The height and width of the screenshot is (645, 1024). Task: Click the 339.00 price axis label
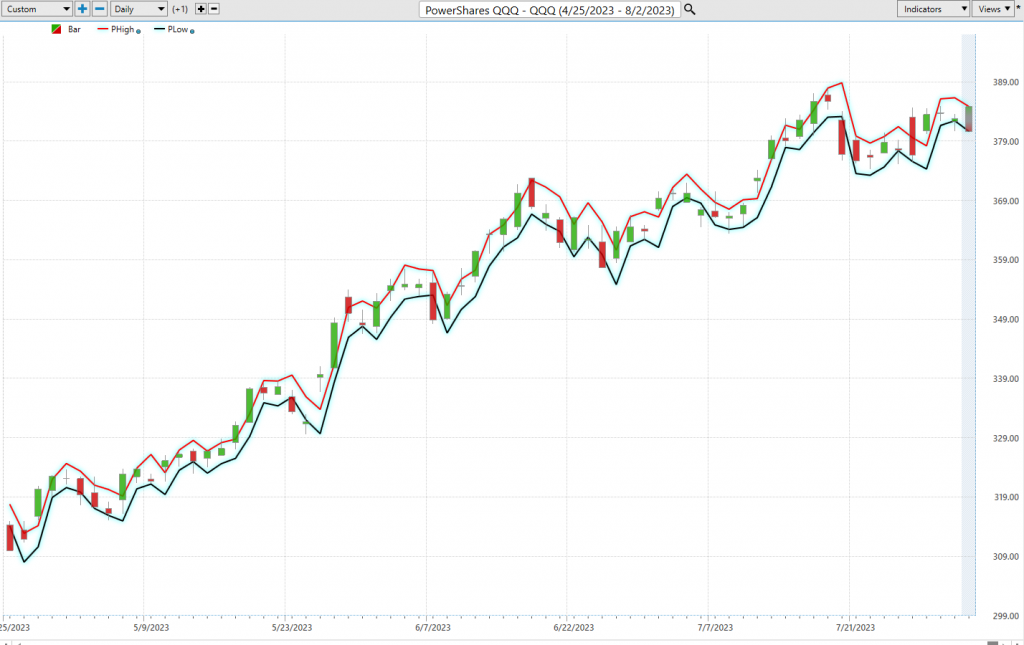pyautogui.click(x=1006, y=379)
